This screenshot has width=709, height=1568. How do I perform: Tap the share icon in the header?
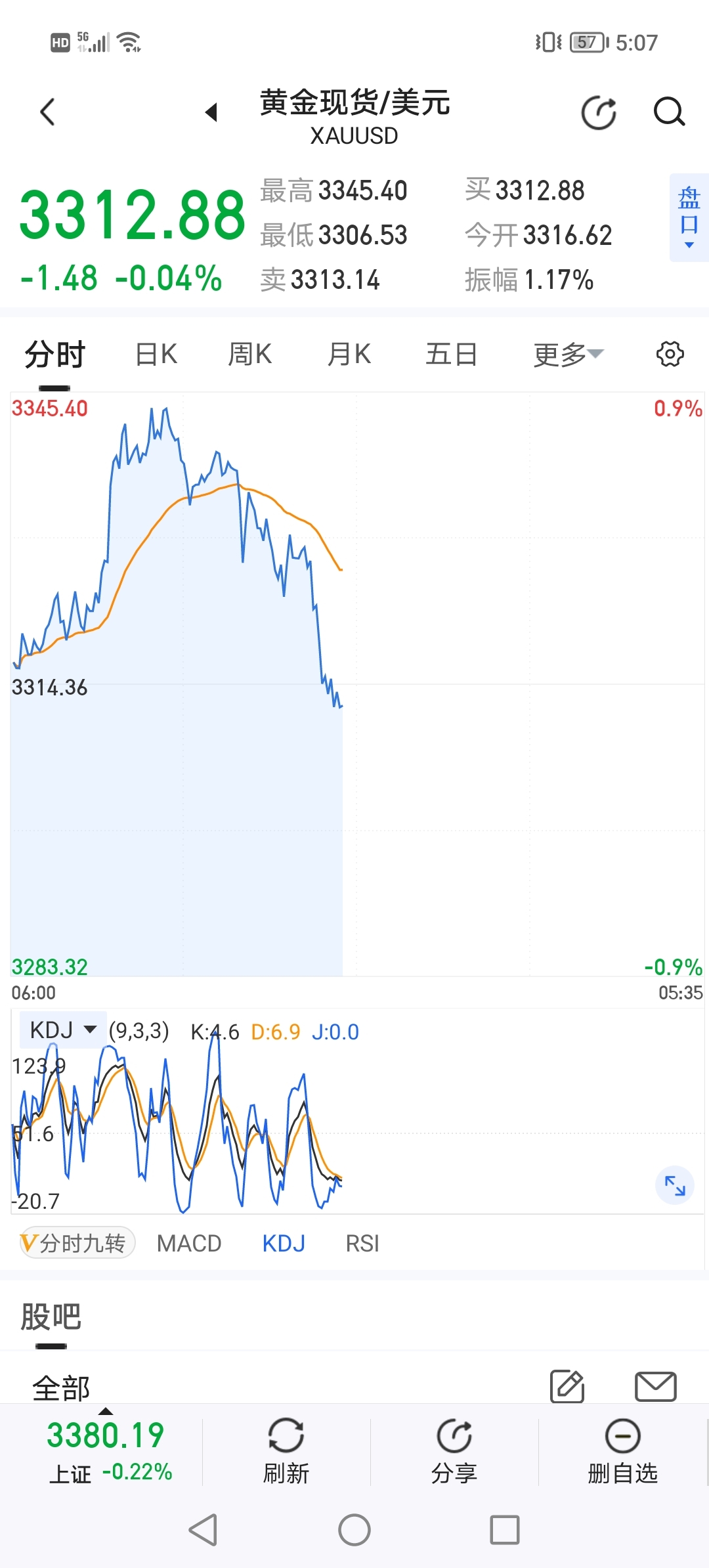(x=599, y=112)
